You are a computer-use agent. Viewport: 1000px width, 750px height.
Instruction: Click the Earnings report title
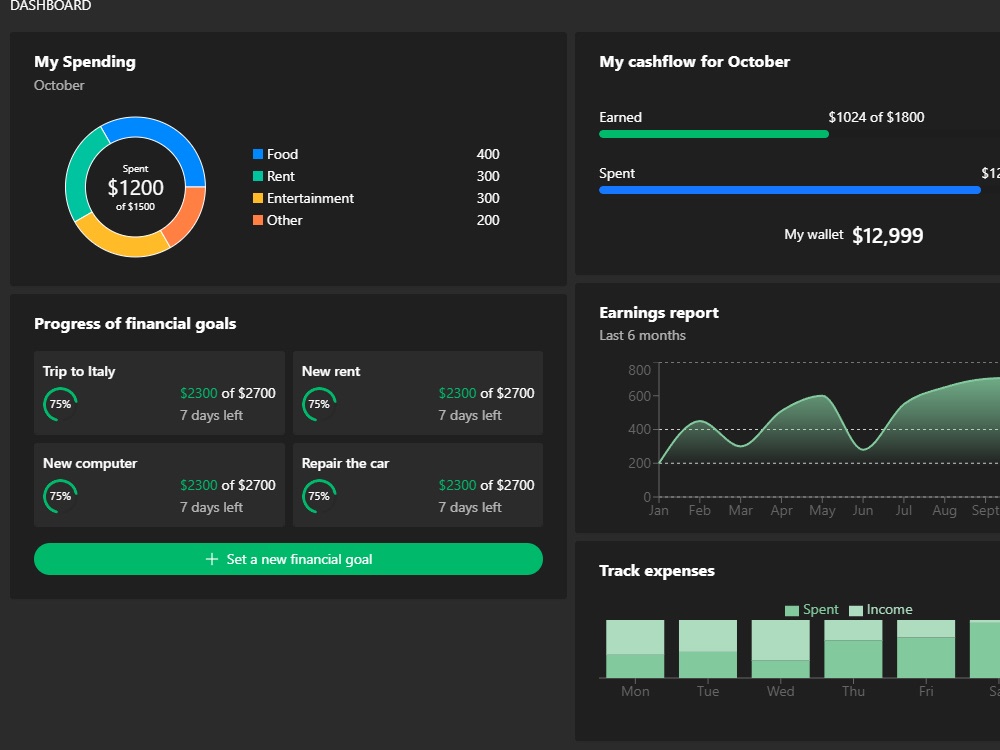point(659,312)
